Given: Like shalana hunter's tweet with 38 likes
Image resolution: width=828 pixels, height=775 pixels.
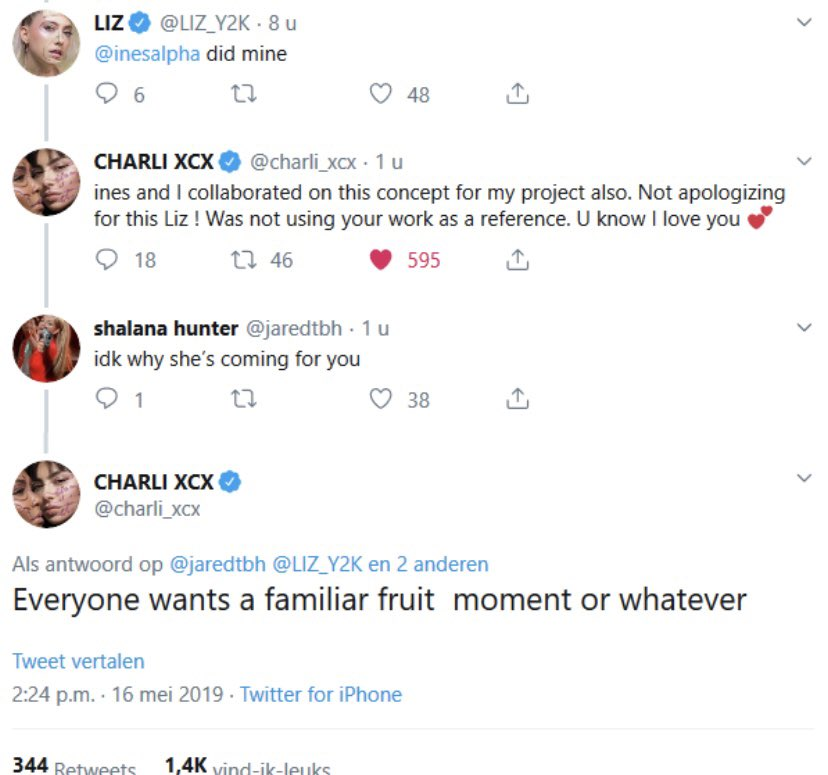Looking at the screenshot, I should click(380, 399).
